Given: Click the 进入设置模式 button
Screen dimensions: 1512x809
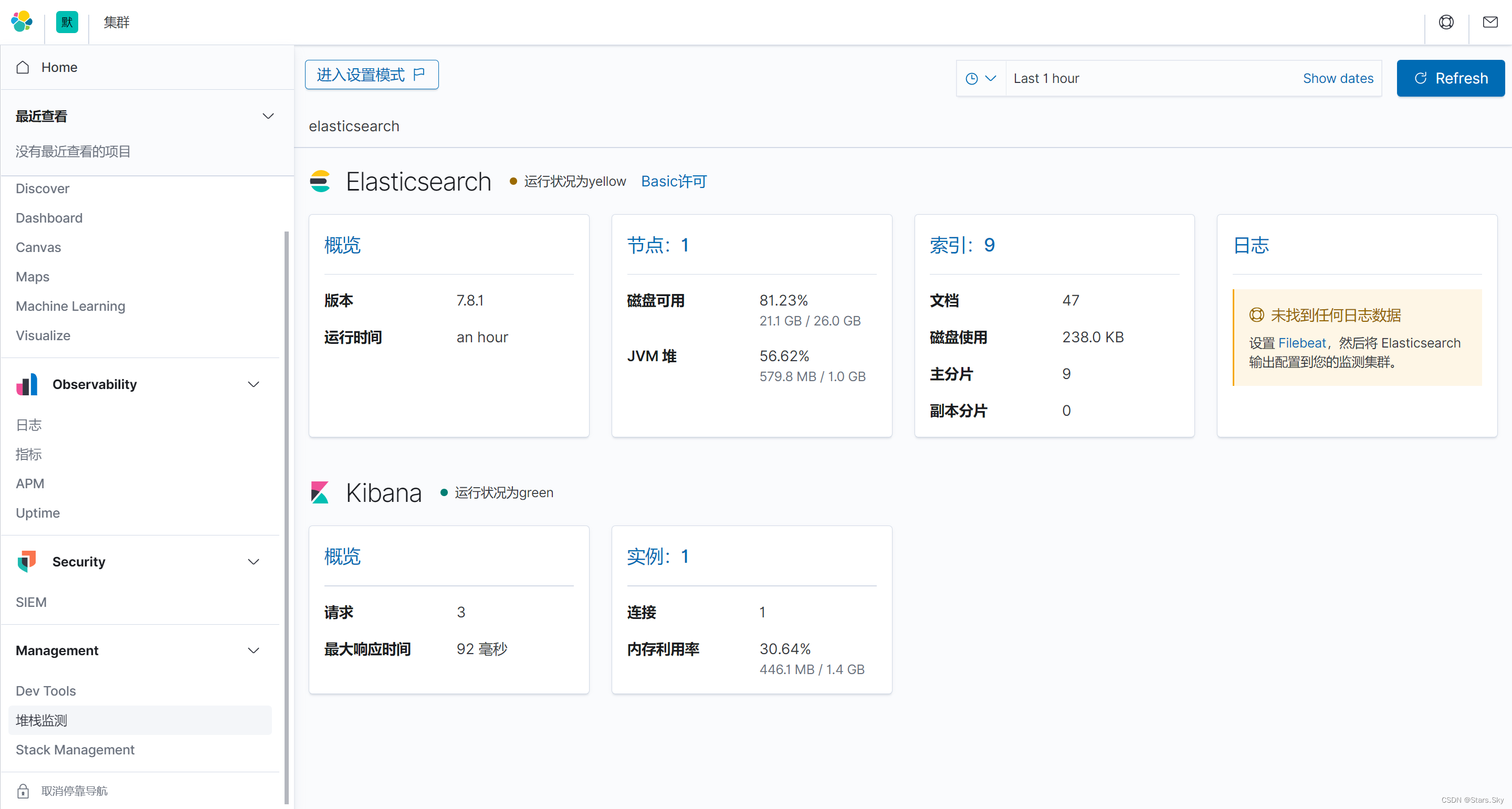Looking at the screenshot, I should click(372, 75).
